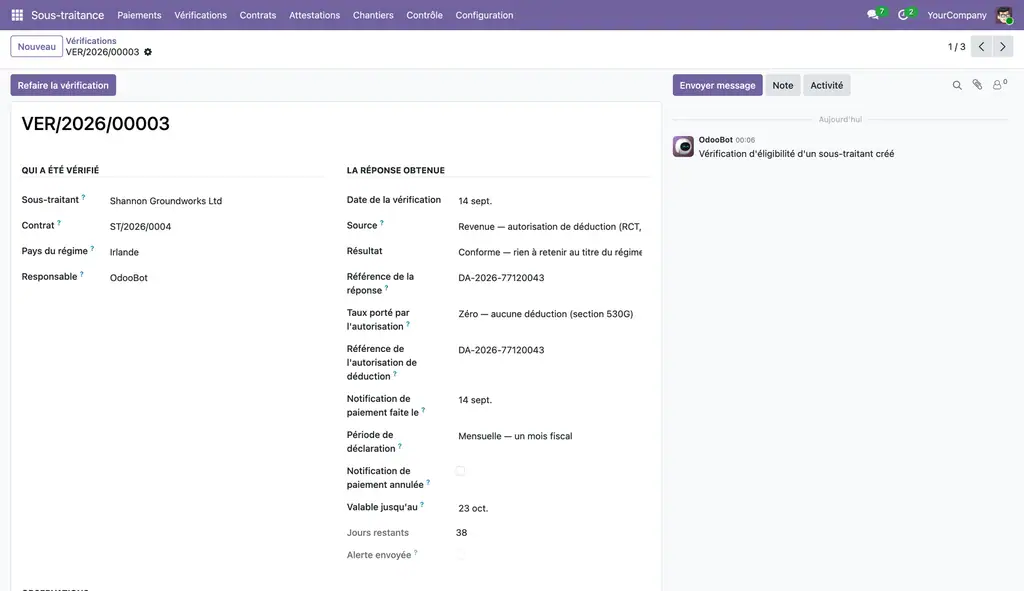The image size is (1024, 591).
Task: Open attachments with the paperclip icon
Action: (x=977, y=85)
